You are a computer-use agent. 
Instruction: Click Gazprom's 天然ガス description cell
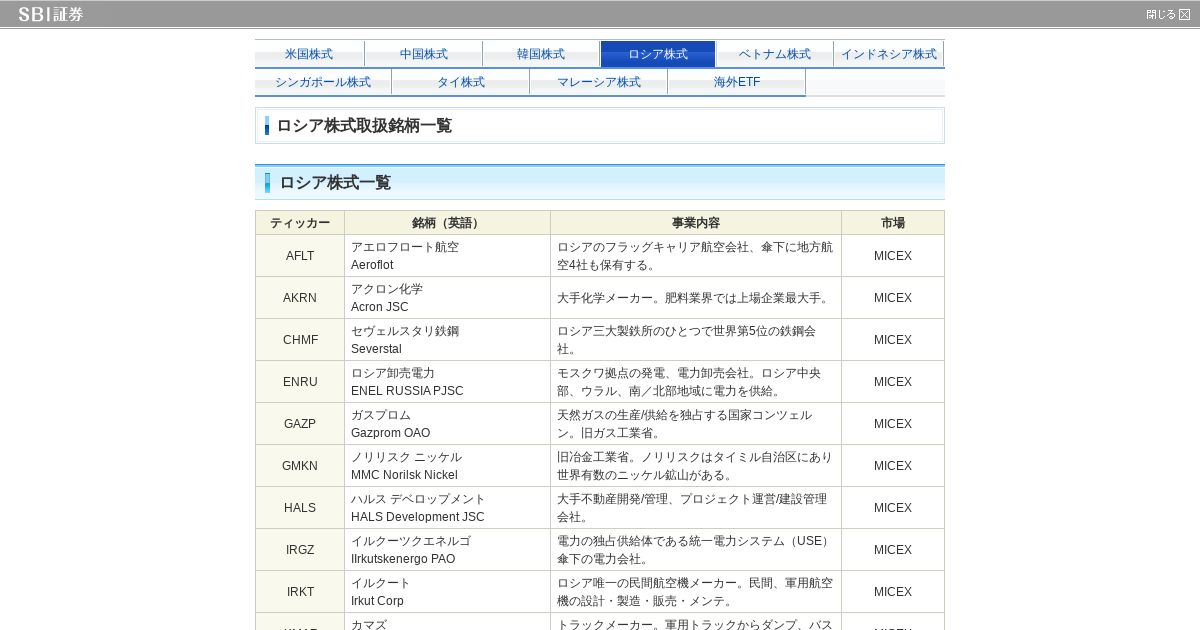(x=696, y=424)
